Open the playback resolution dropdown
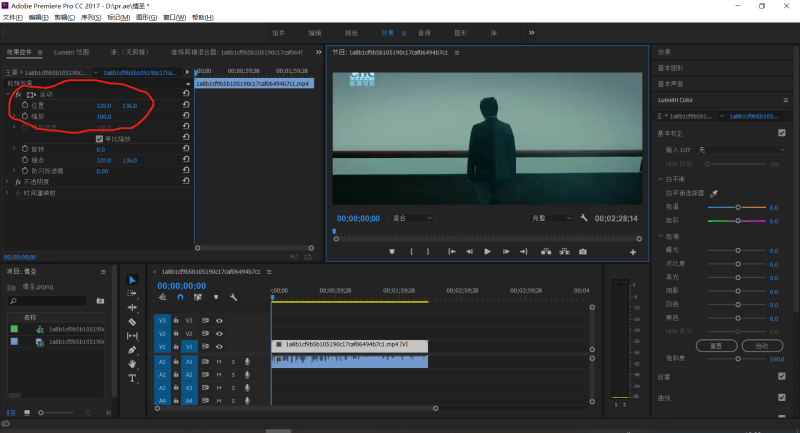 [x=552, y=217]
